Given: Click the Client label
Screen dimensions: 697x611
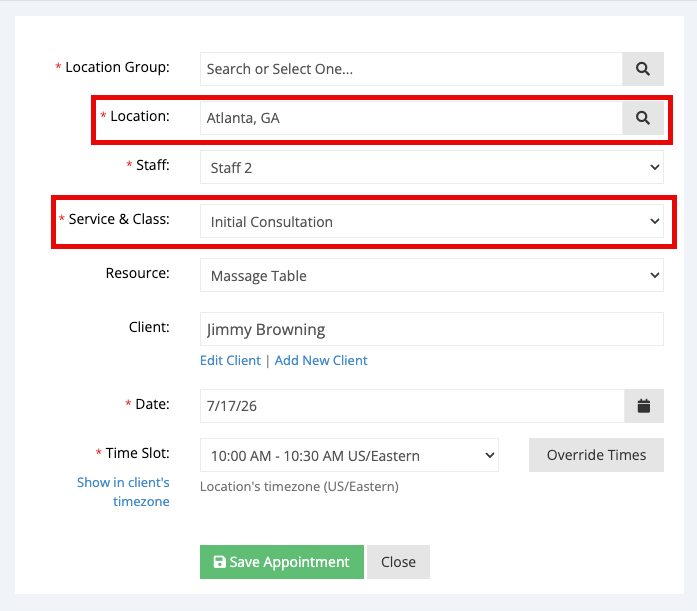Looking at the screenshot, I should (x=149, y=327).
